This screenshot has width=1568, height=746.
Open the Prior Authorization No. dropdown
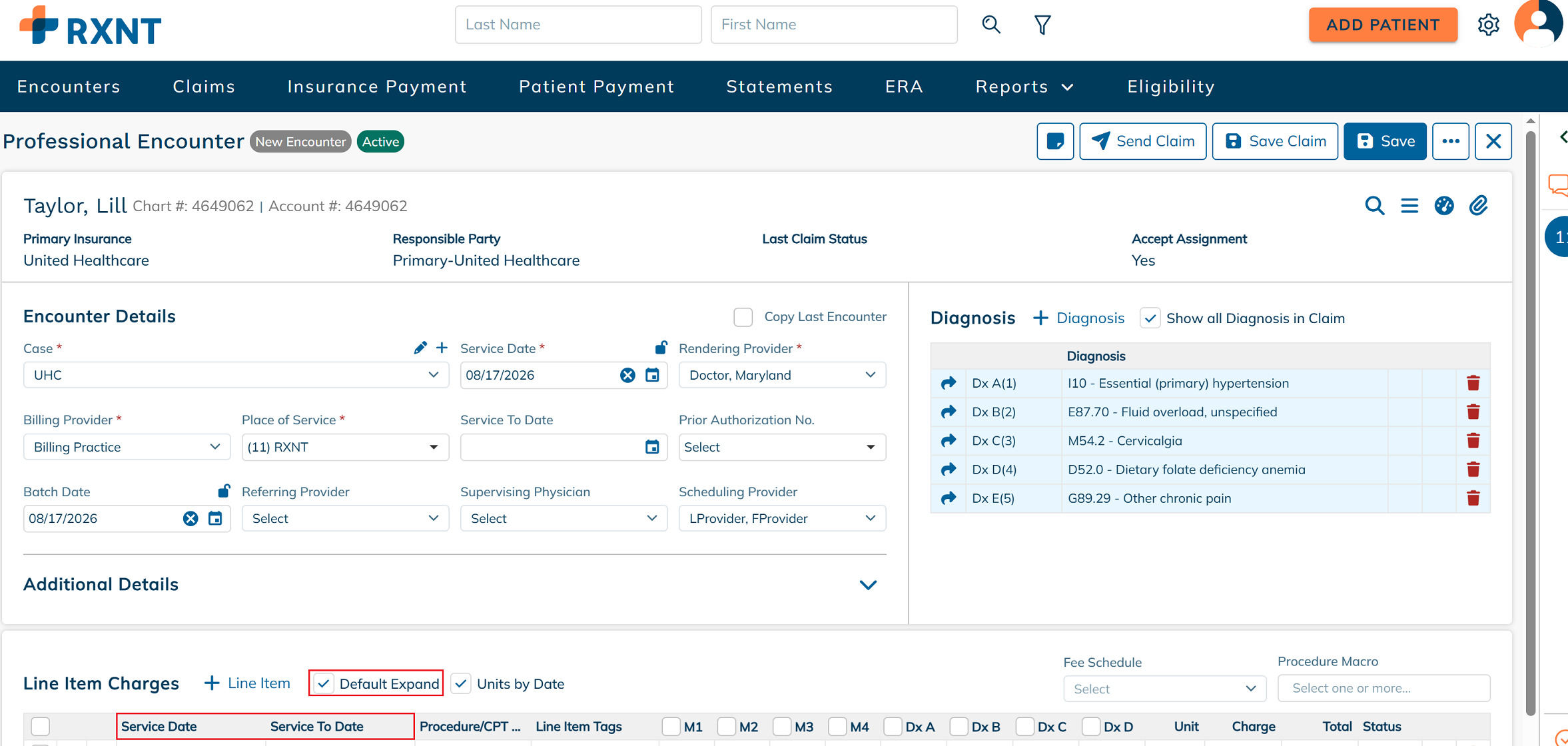[x=782, y=447]
